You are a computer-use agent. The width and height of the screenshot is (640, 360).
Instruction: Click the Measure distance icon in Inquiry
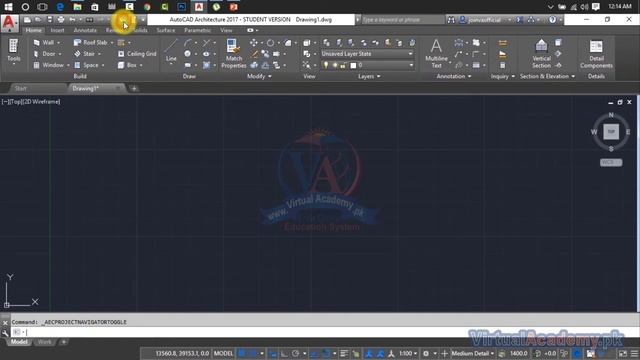502,43
